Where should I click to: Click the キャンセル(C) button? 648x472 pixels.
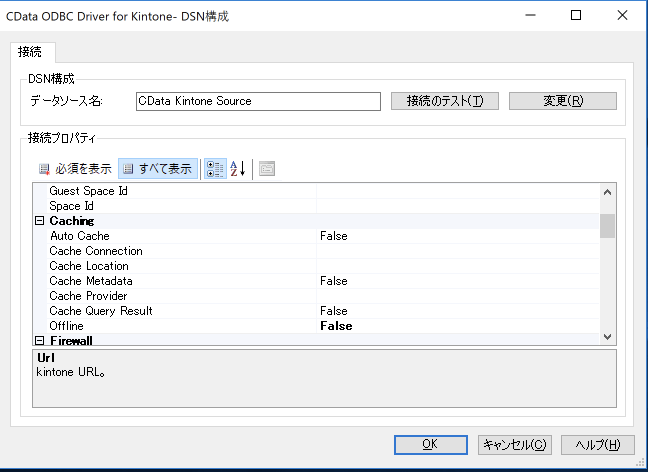[515, 445]
